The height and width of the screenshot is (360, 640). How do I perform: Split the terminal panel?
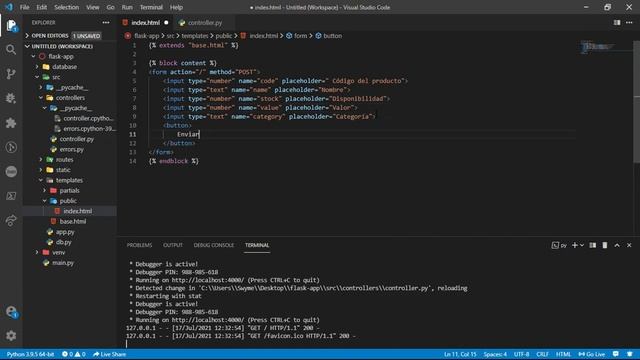pyautogui.click(x=593, y=245)
